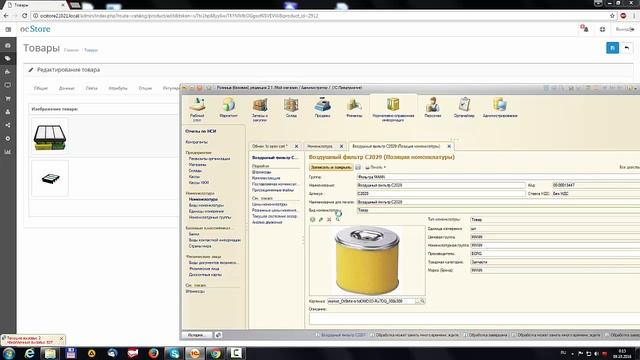The image size is (640, 360).
Task: Click Группа input field in 1C form
Action: 498,177
